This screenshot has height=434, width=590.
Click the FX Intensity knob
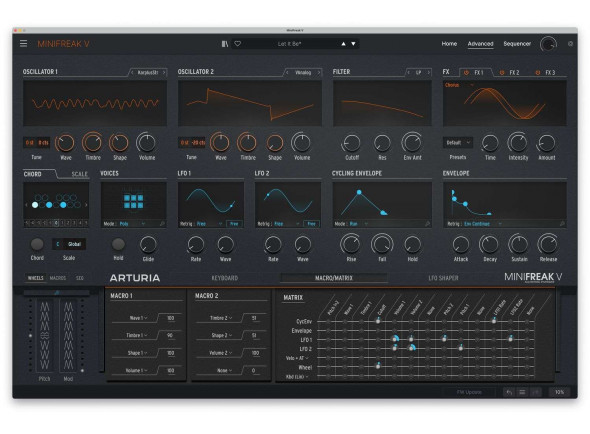[x=518, y=143]
